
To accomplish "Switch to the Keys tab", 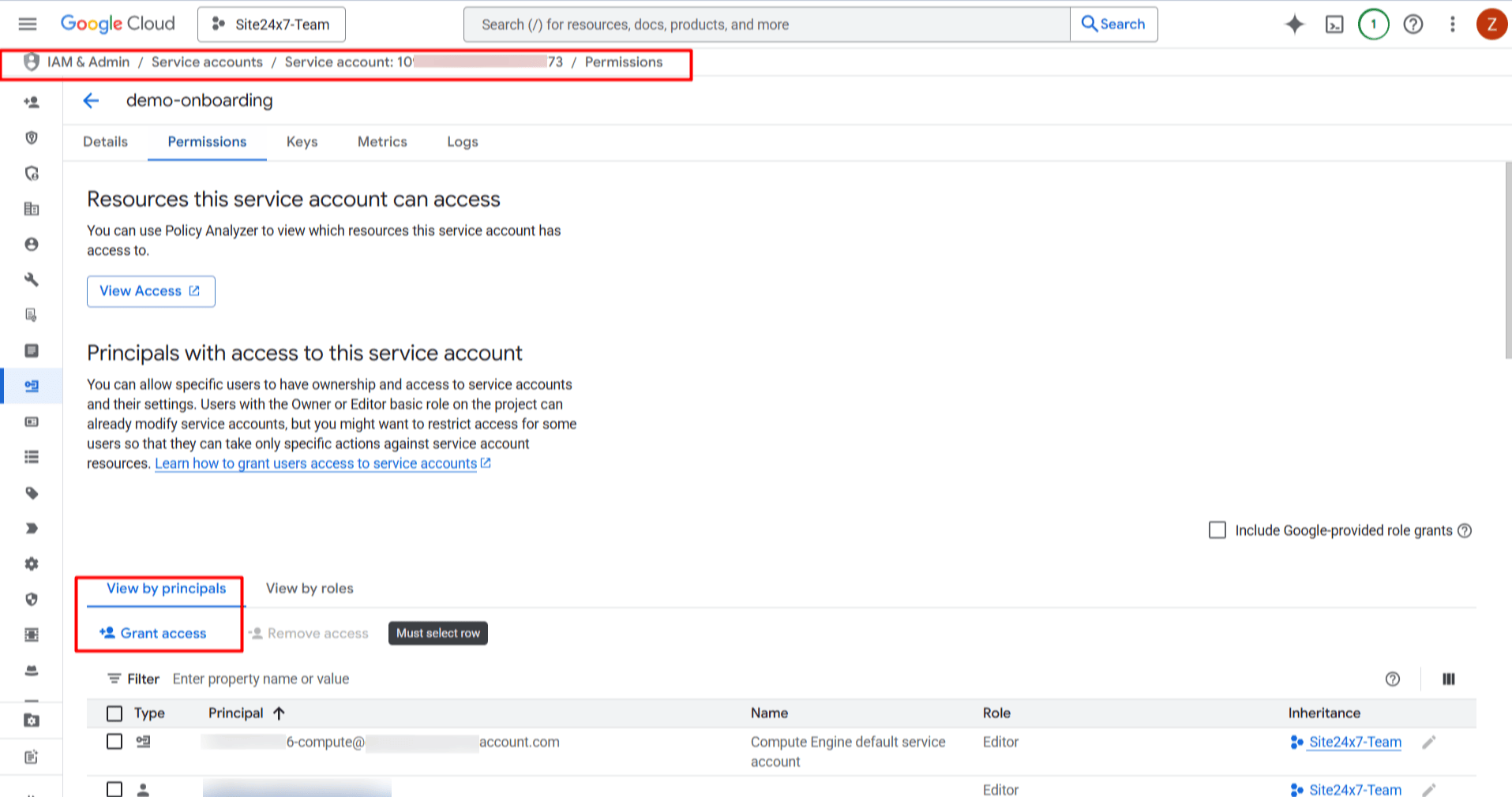I will pyautogui.click(x=302, y=142).
